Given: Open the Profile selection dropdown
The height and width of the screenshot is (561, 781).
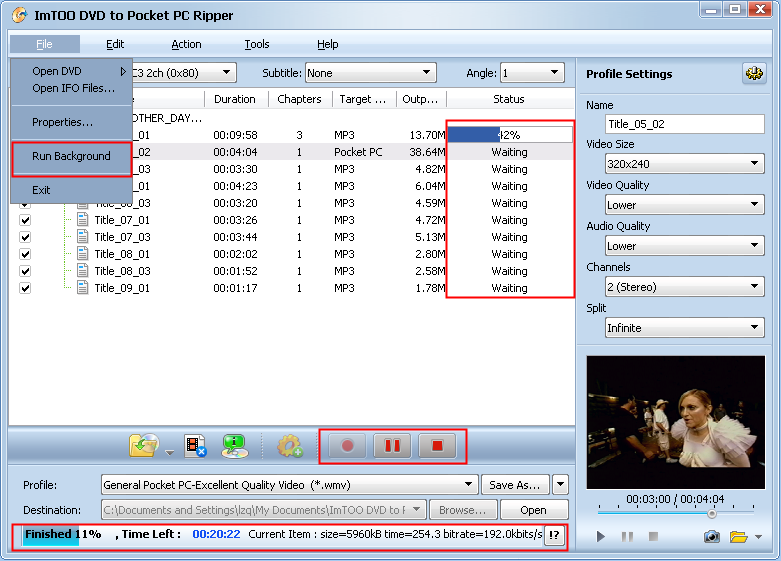Looking at the screenshot, I should (x=289, y=484).
